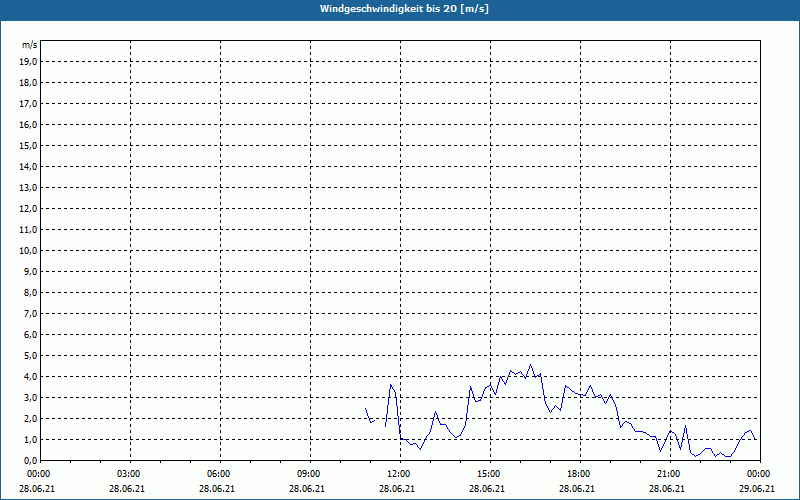Viewport: 800px width, 500px height.
Task: Select the 13,0 y-axis label
Action: pyautogui.click(x=28, y=187)
